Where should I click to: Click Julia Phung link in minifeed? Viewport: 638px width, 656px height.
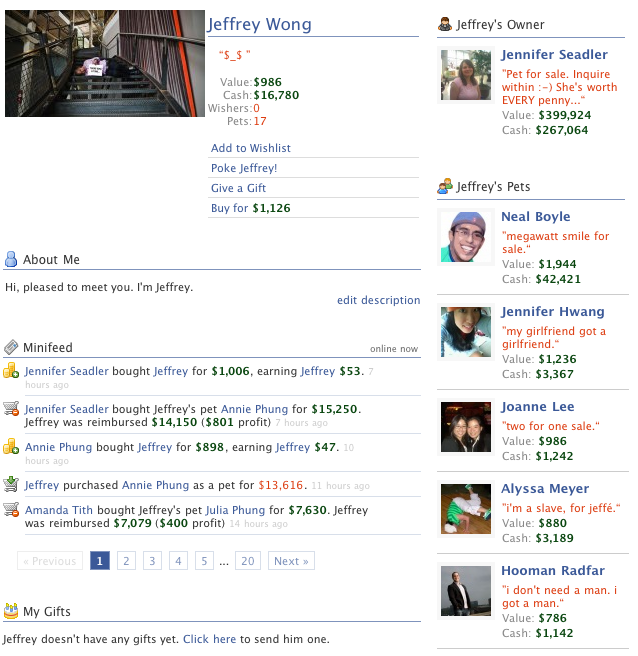pos(236,510)
